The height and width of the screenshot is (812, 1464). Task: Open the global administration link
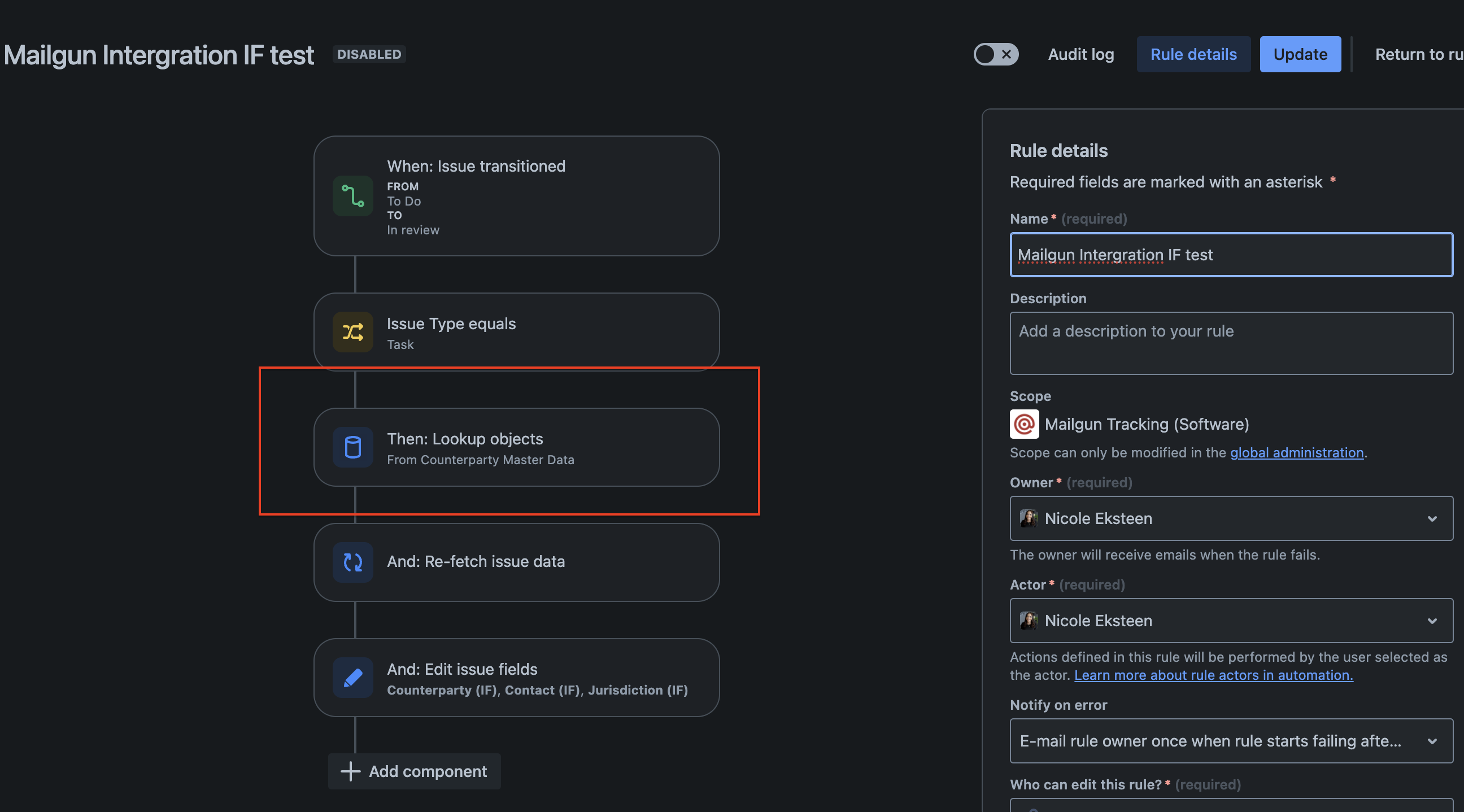coord(1297,452)
